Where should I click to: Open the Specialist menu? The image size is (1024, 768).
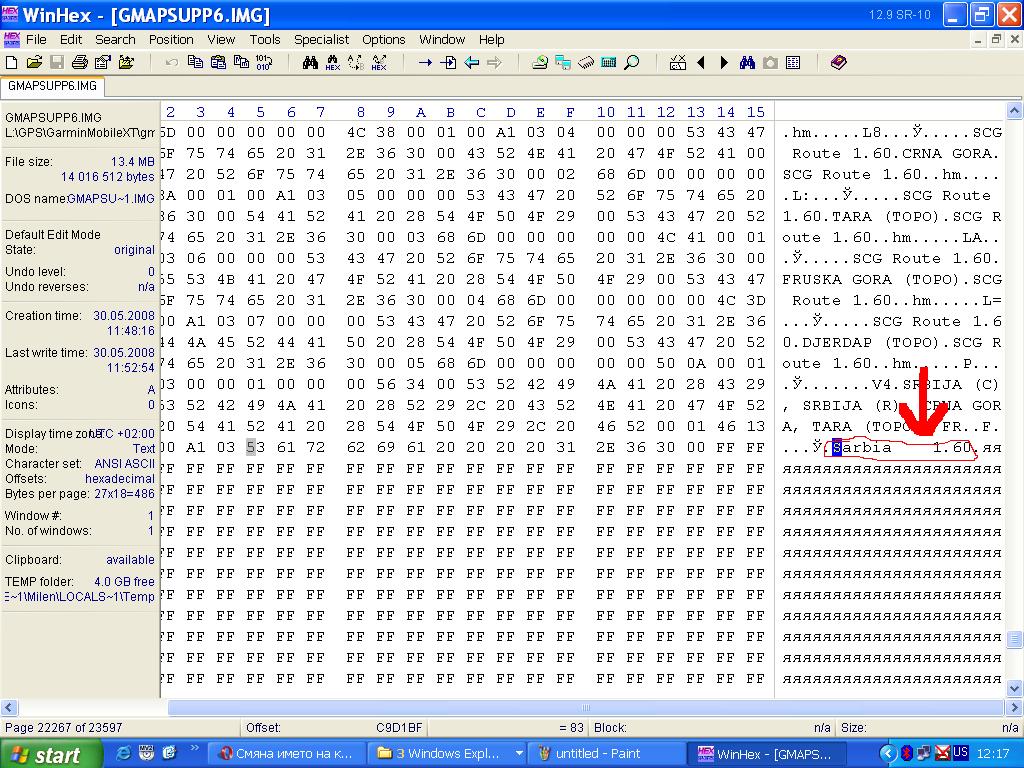[x=321, y=39]
